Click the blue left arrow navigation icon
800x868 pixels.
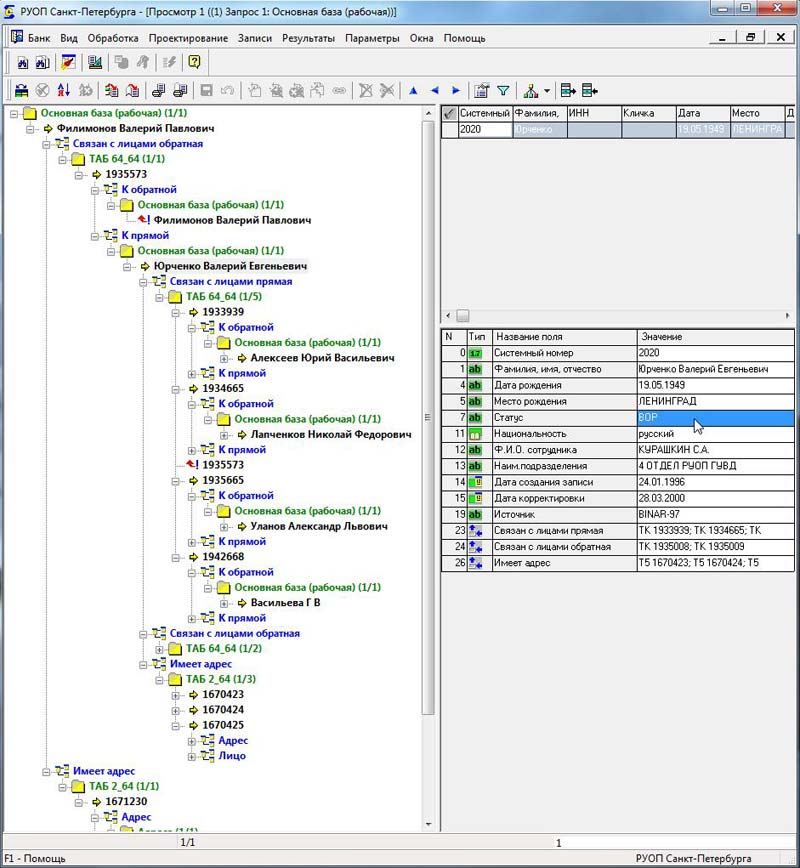pyautogui.click(x=434, y=90)
